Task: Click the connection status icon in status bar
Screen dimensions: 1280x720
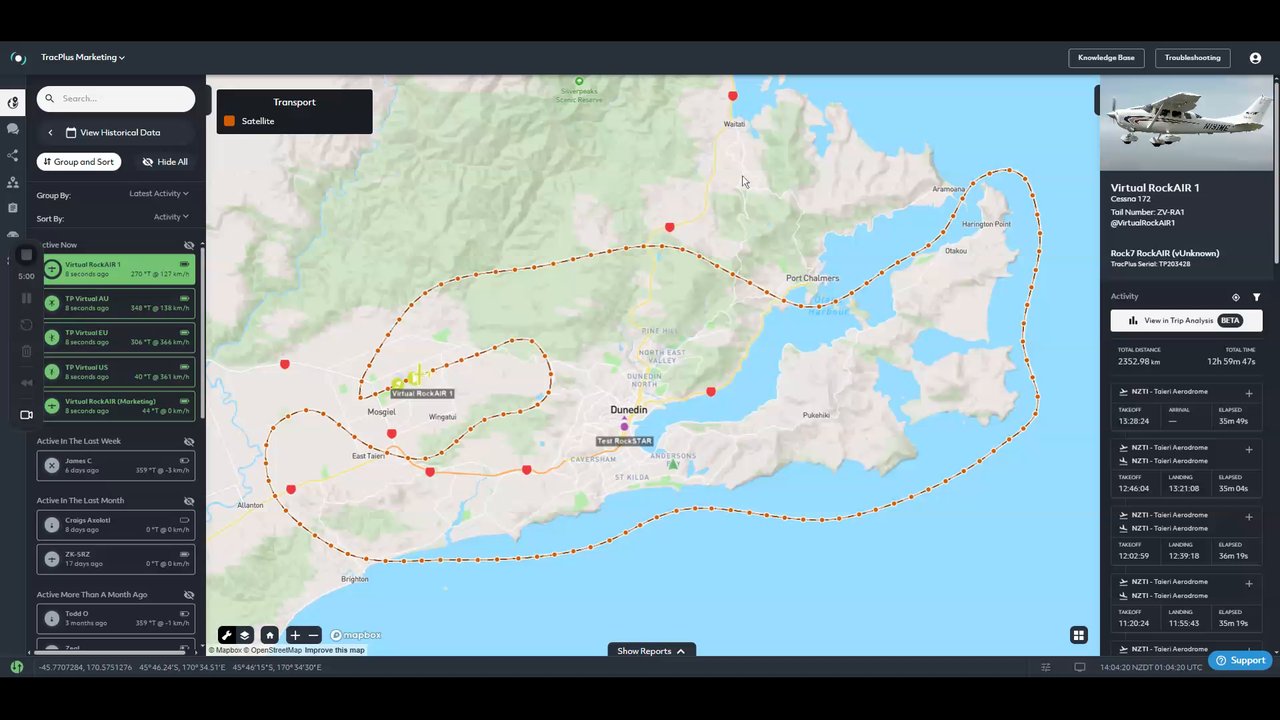Action: pos(17,667)
